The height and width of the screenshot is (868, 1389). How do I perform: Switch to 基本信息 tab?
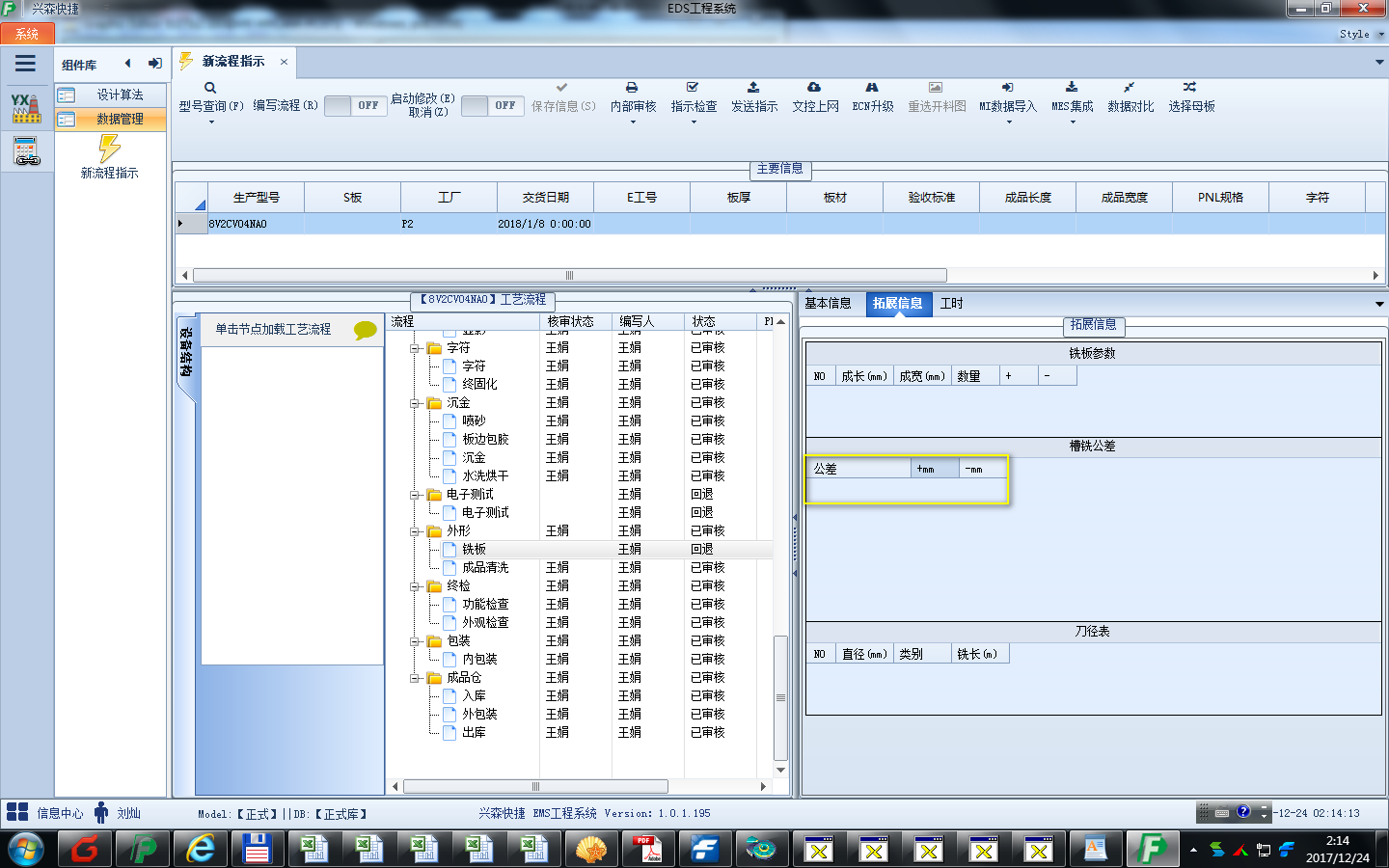click(x=828, y=303)
